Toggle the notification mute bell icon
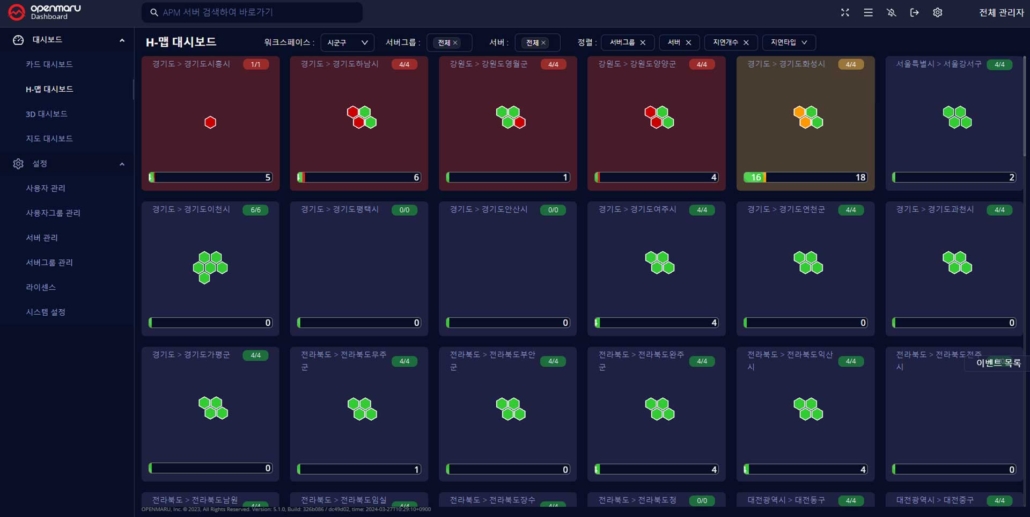 click(891, 12)
